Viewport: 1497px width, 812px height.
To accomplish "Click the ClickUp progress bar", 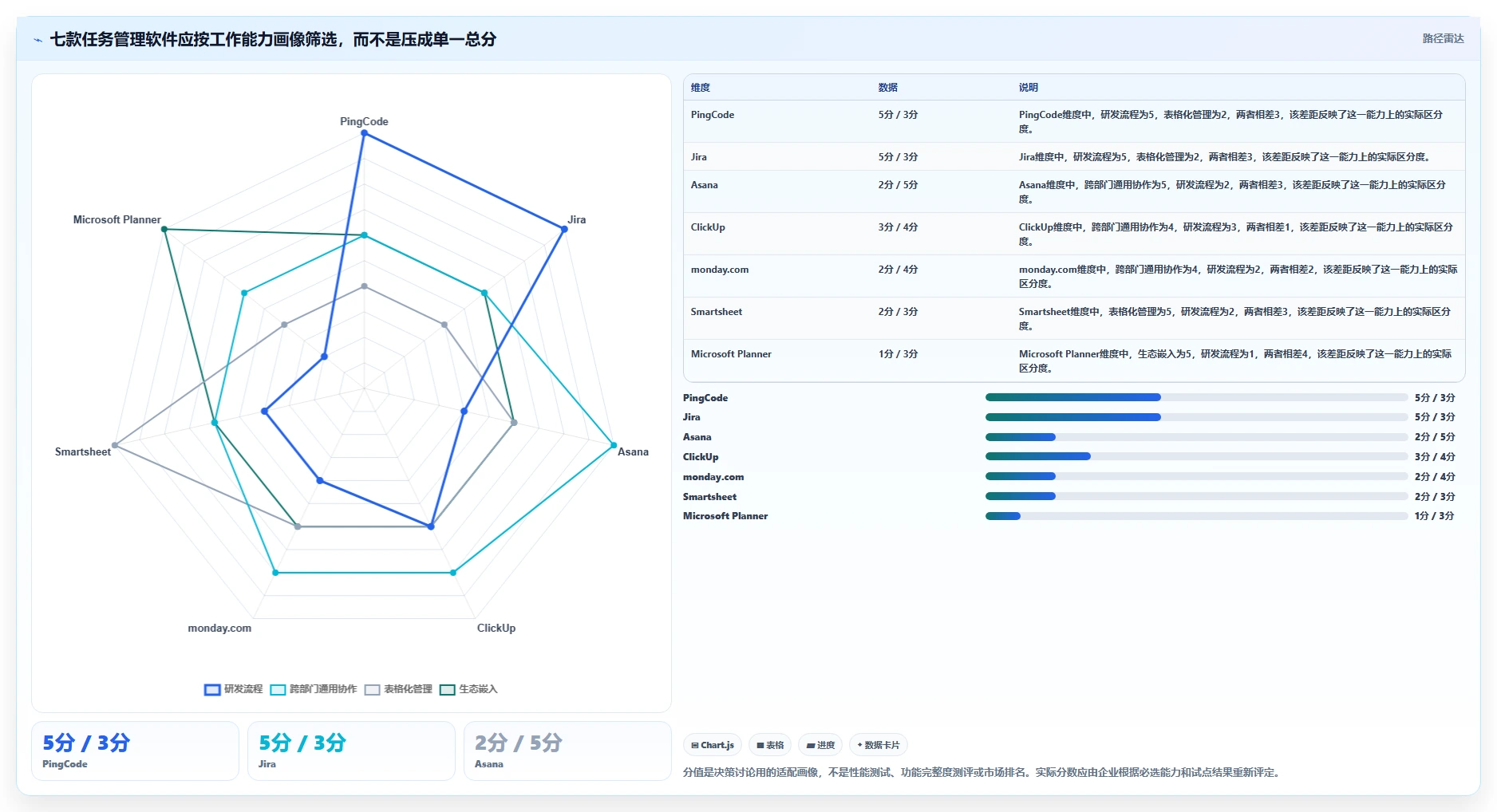I will pos(1196,456).
